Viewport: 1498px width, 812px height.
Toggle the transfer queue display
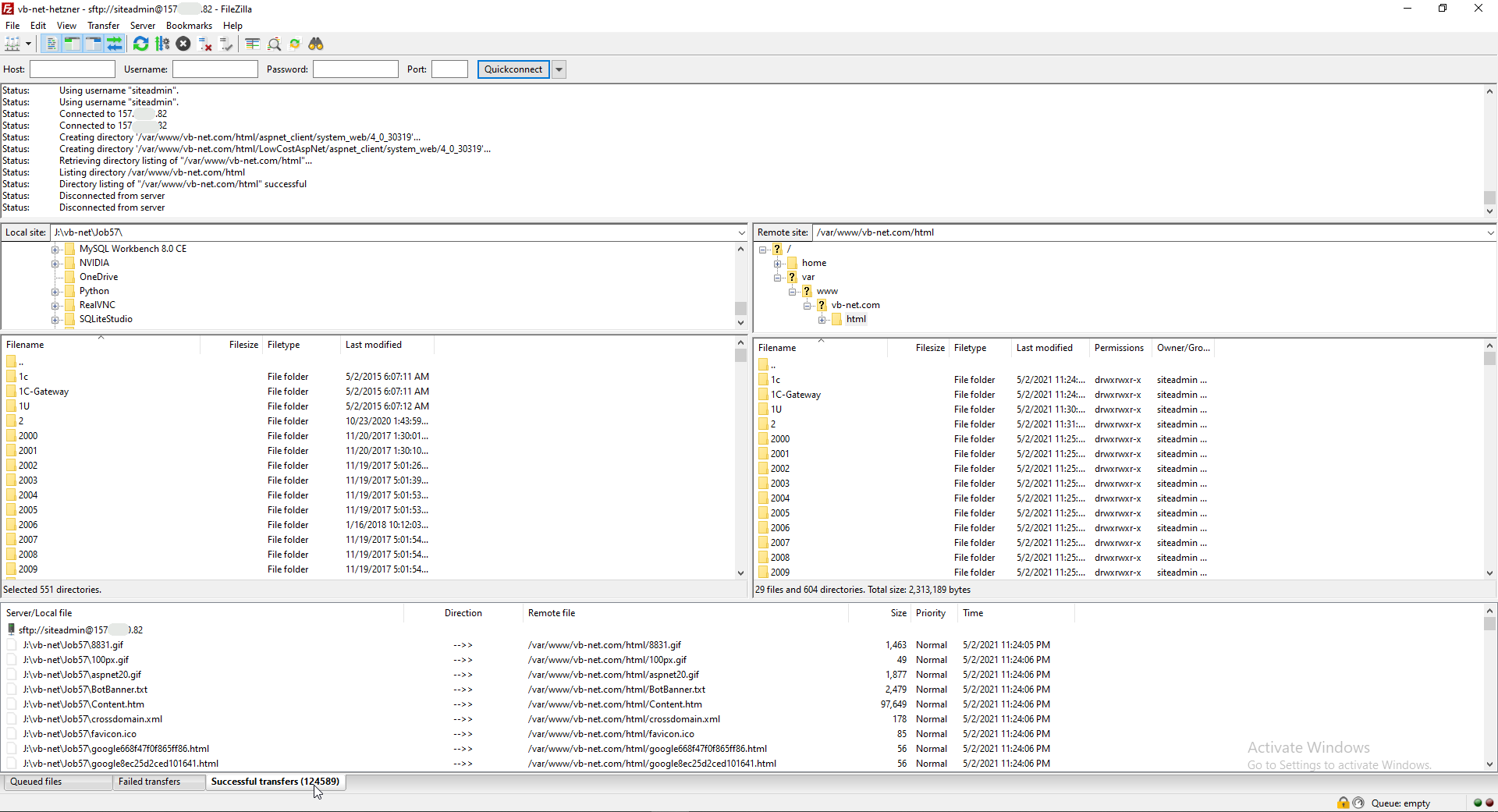pyautogui.click(x=114, y=44)
